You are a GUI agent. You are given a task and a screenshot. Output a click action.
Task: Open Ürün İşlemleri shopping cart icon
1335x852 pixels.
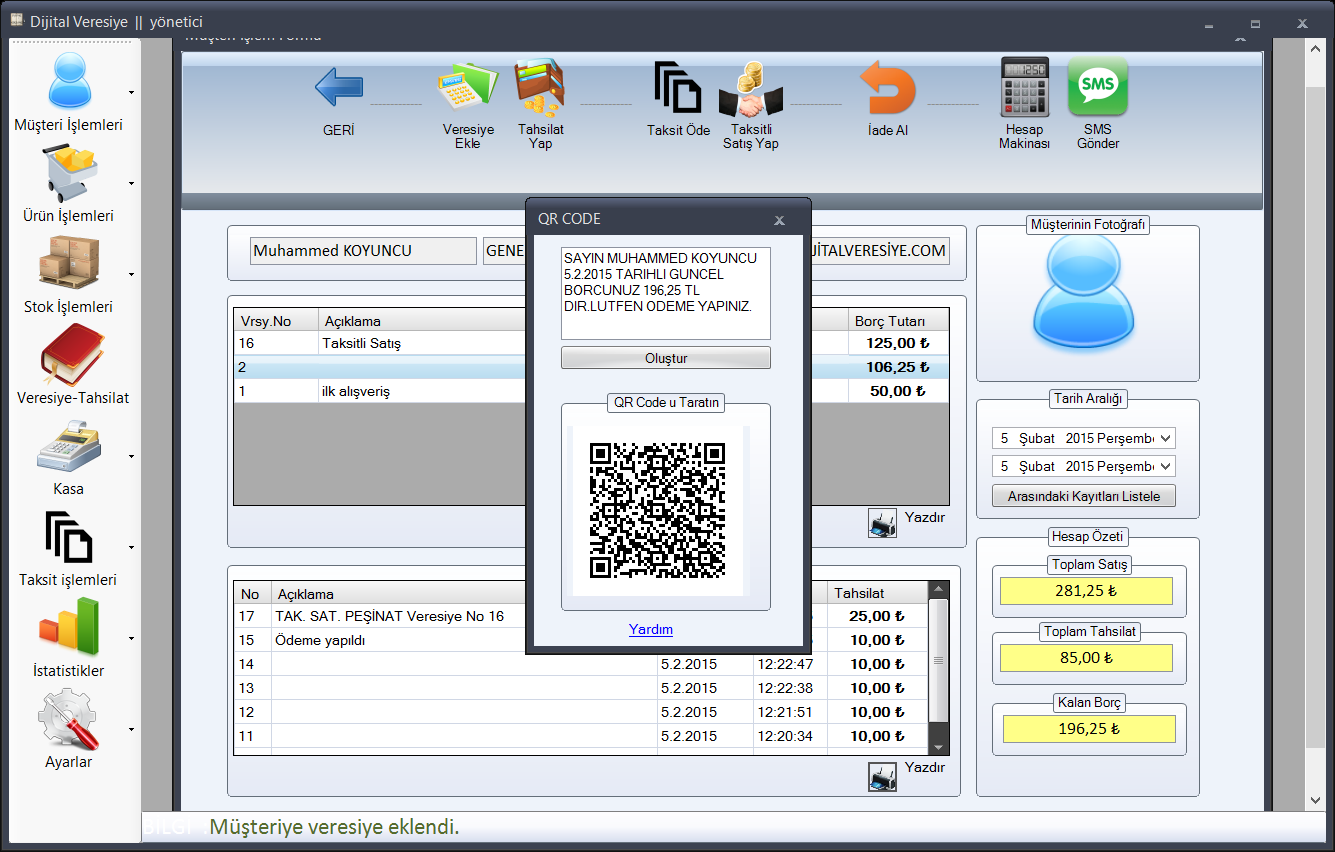click(69, 174)
